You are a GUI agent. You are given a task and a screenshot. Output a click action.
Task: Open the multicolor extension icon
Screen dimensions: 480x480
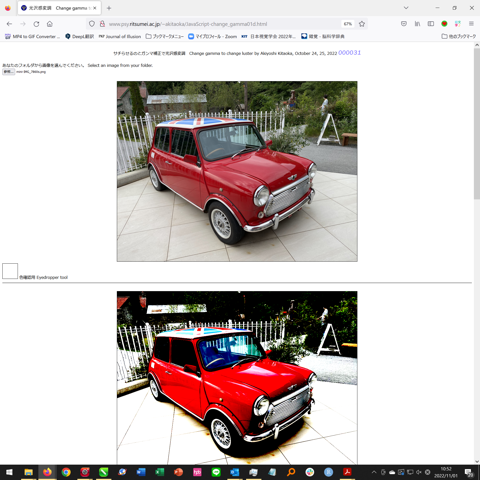(458, 24)
